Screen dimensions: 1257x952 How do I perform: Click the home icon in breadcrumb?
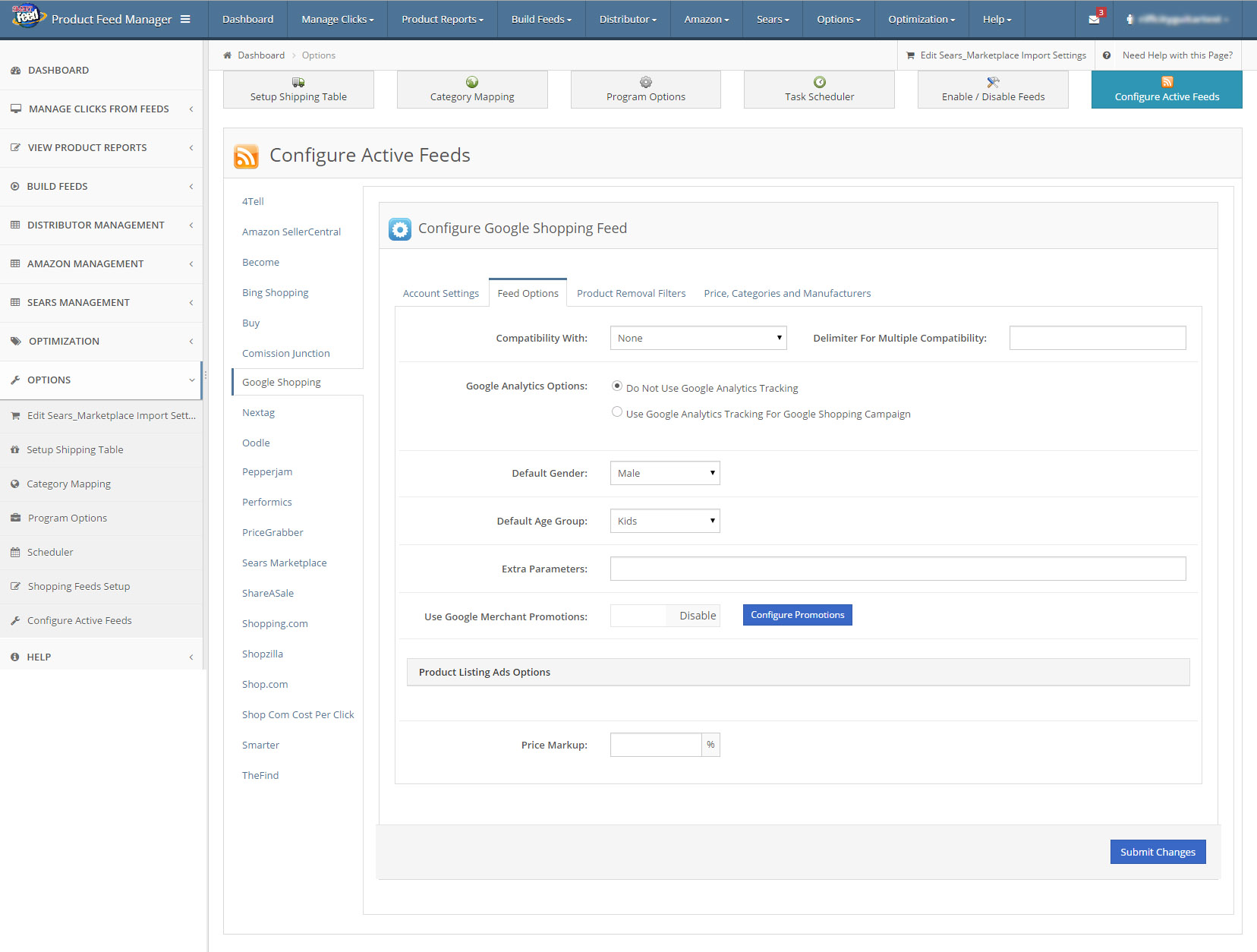[x=227, y=55]
